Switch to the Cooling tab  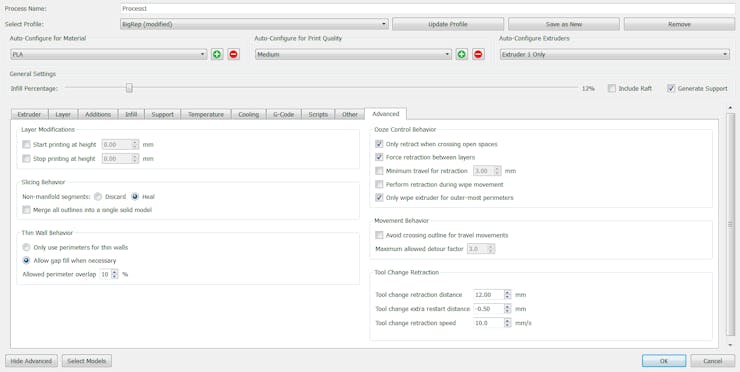(249, 114)
